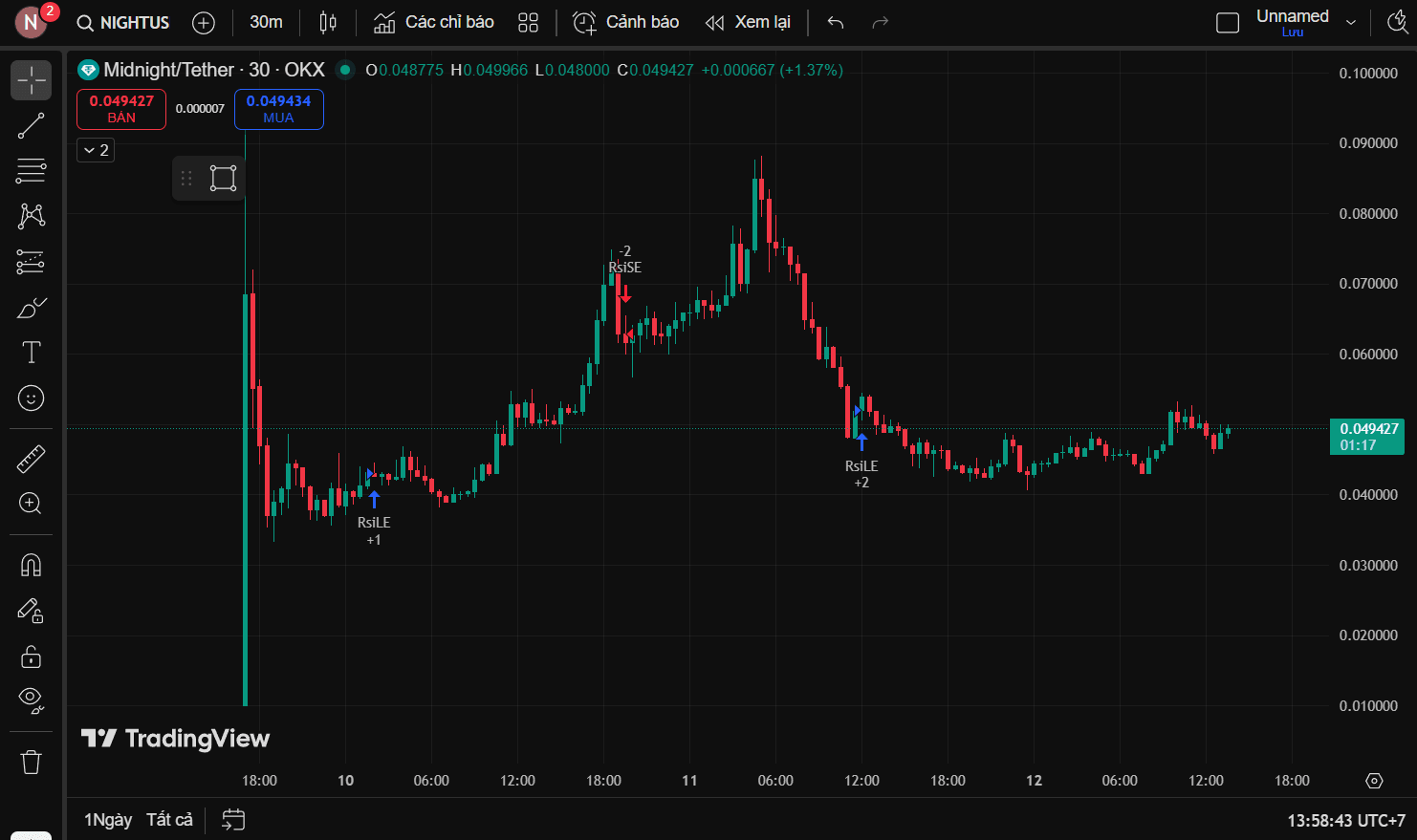The image size is (1417, 840).
Task: Click the zoom in tool
Action: point(31,504)
